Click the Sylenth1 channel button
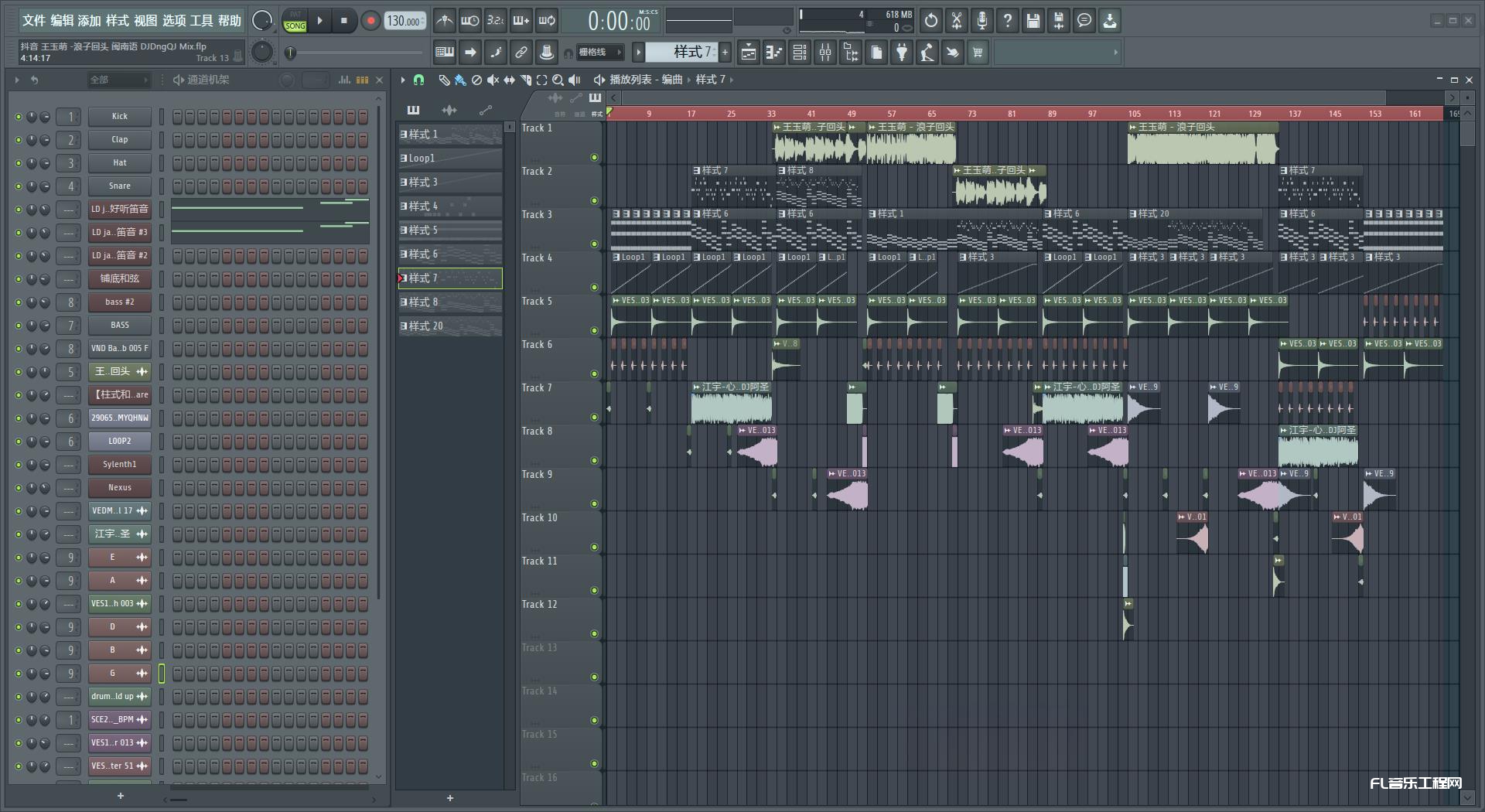The height and width of the screenshot is (812, 1485). (x=119, y=465)
